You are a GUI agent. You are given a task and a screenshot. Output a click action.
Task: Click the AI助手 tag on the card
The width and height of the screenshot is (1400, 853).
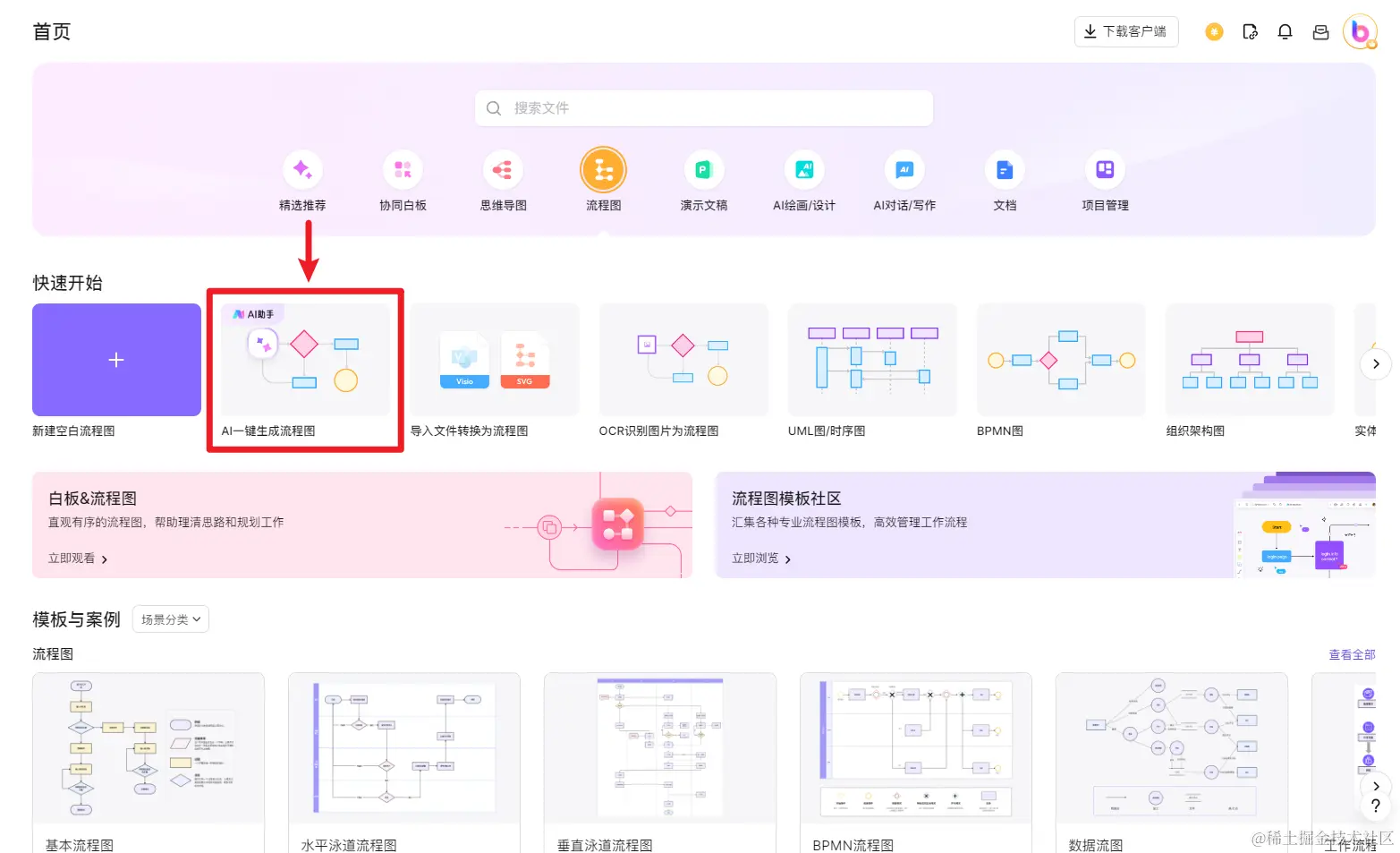(x=253, y=314)
